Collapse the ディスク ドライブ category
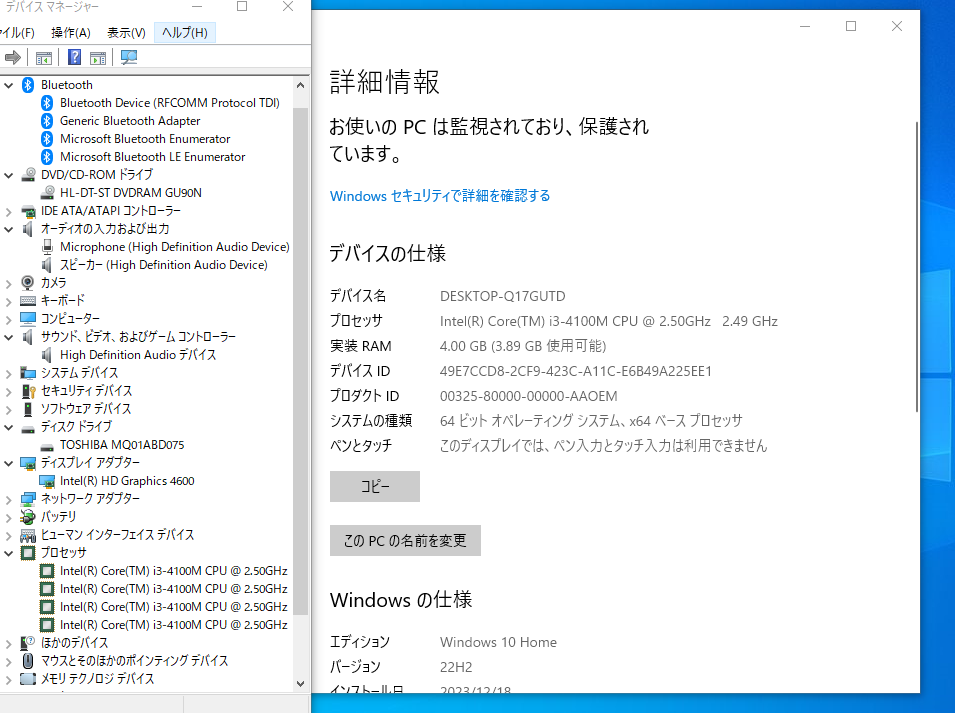This screenshot has height=713, width=955. pos(9,427)
